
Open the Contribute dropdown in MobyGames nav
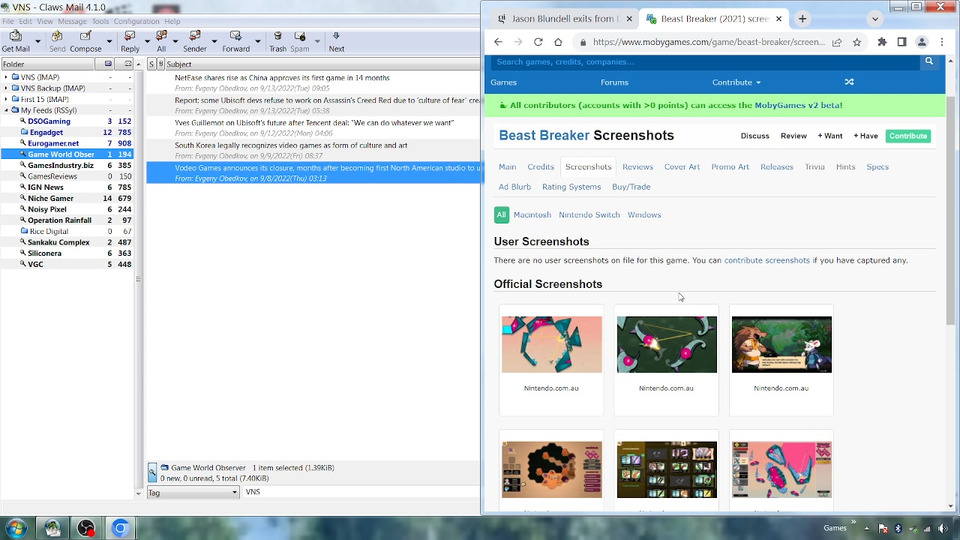pos(736,82)
